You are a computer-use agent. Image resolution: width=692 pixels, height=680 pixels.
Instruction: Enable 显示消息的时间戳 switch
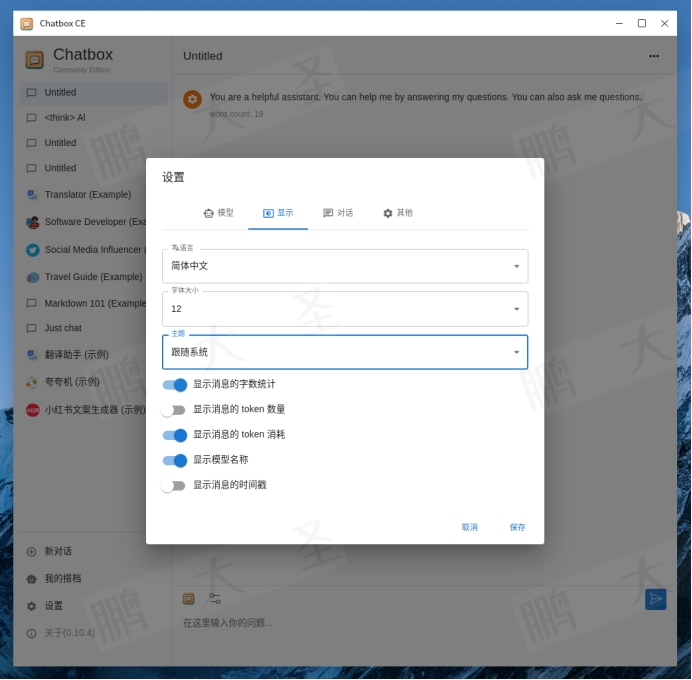(x=173, y=486)
